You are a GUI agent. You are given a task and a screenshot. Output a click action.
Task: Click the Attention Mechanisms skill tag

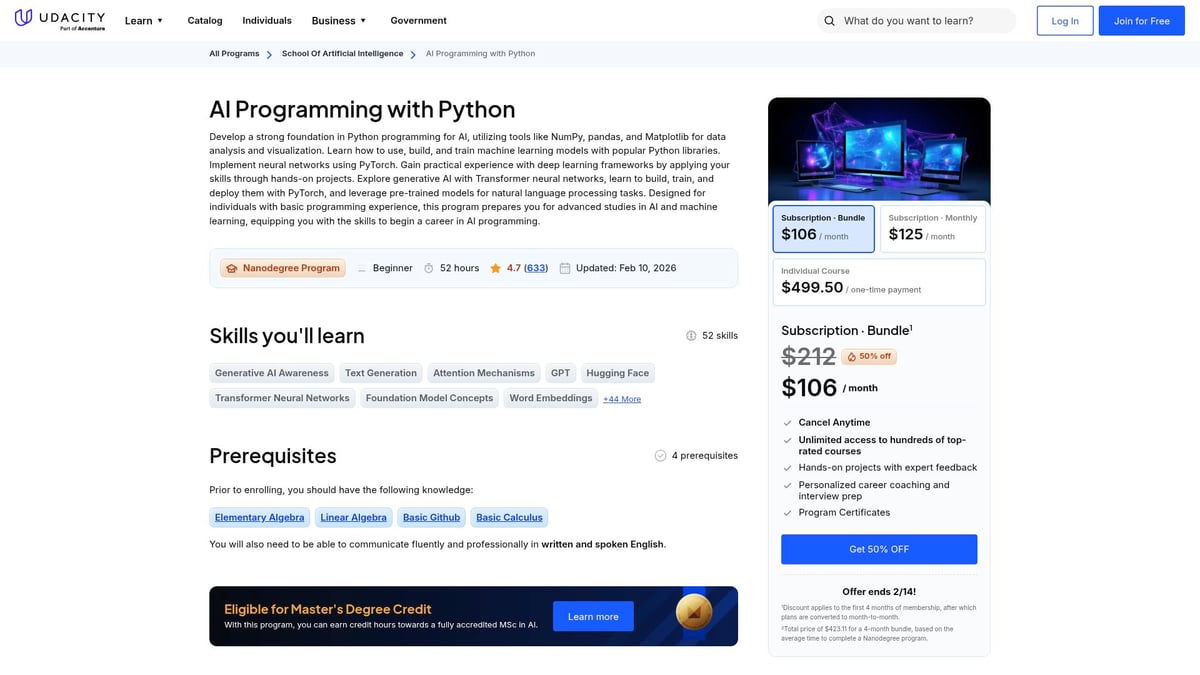[484, 373]
